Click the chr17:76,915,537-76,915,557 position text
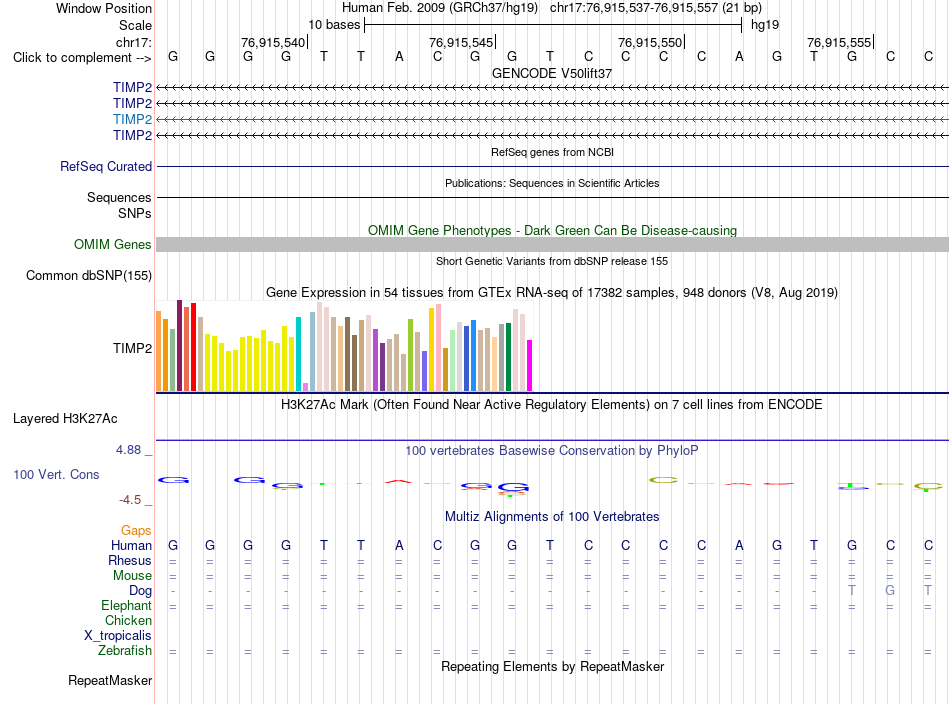 (634, 8)
